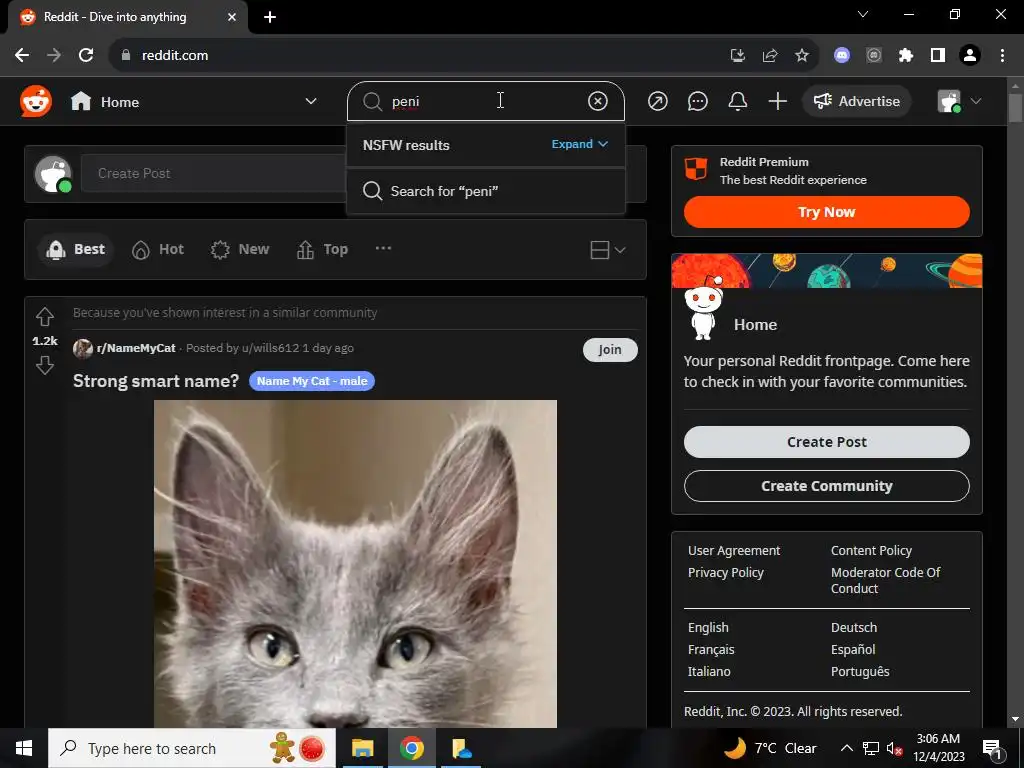Switch language to Español

(x=853, y=650)
